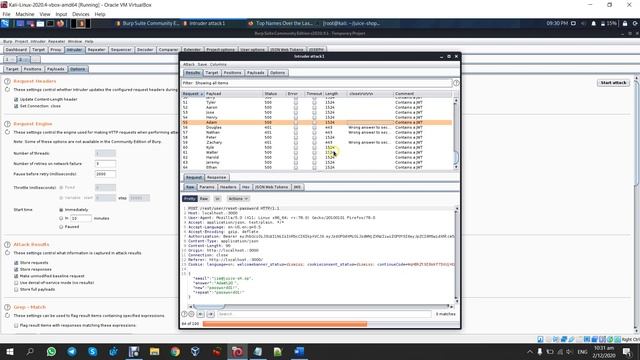Select the start 'In minutes' radio button
This screenshot has height=360, width=640.
tap(61, 218)
